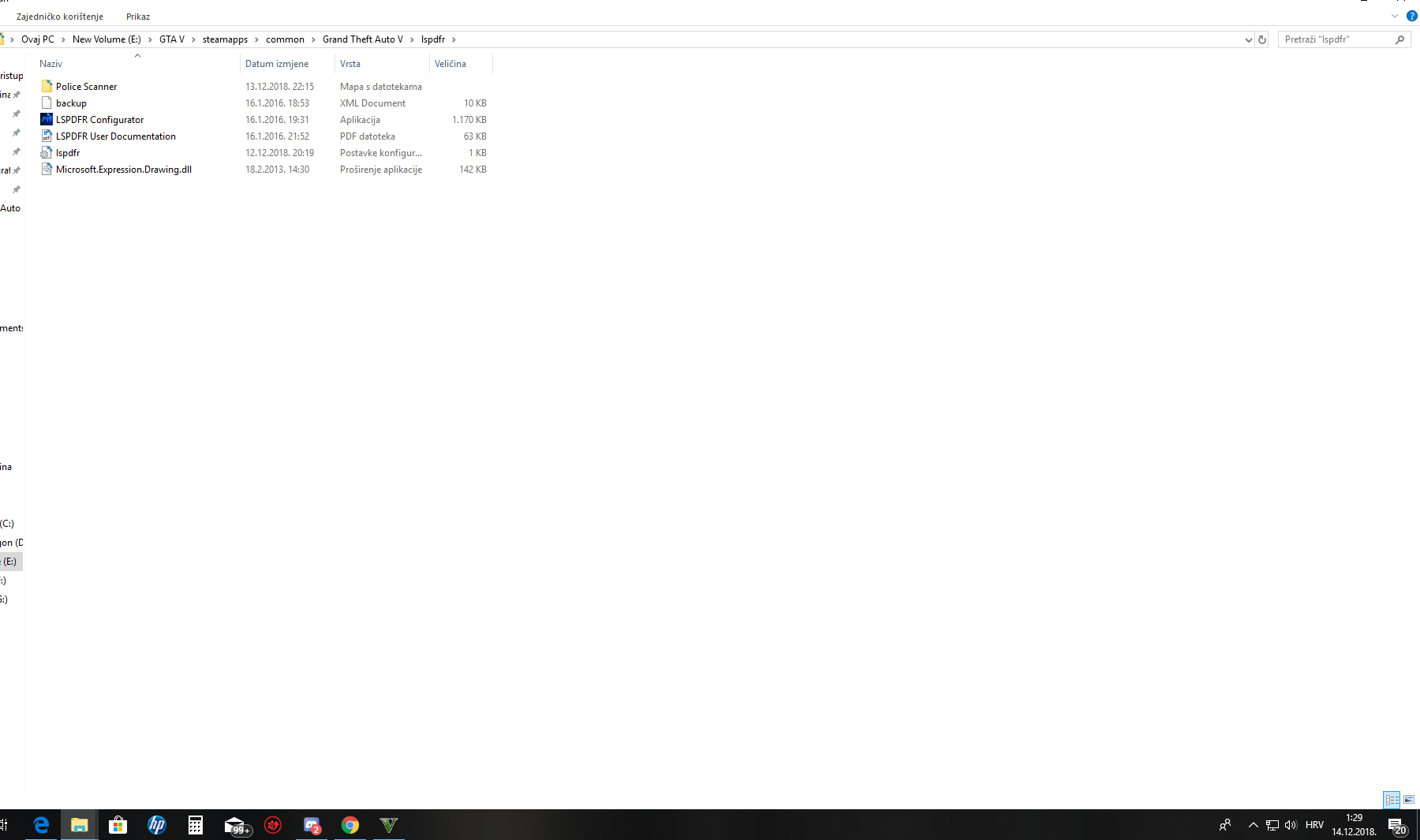1420x840 pixels.
Task: Select the Microsoft.Expression.Drawing.dll file icon
Action: click(47, 170)
